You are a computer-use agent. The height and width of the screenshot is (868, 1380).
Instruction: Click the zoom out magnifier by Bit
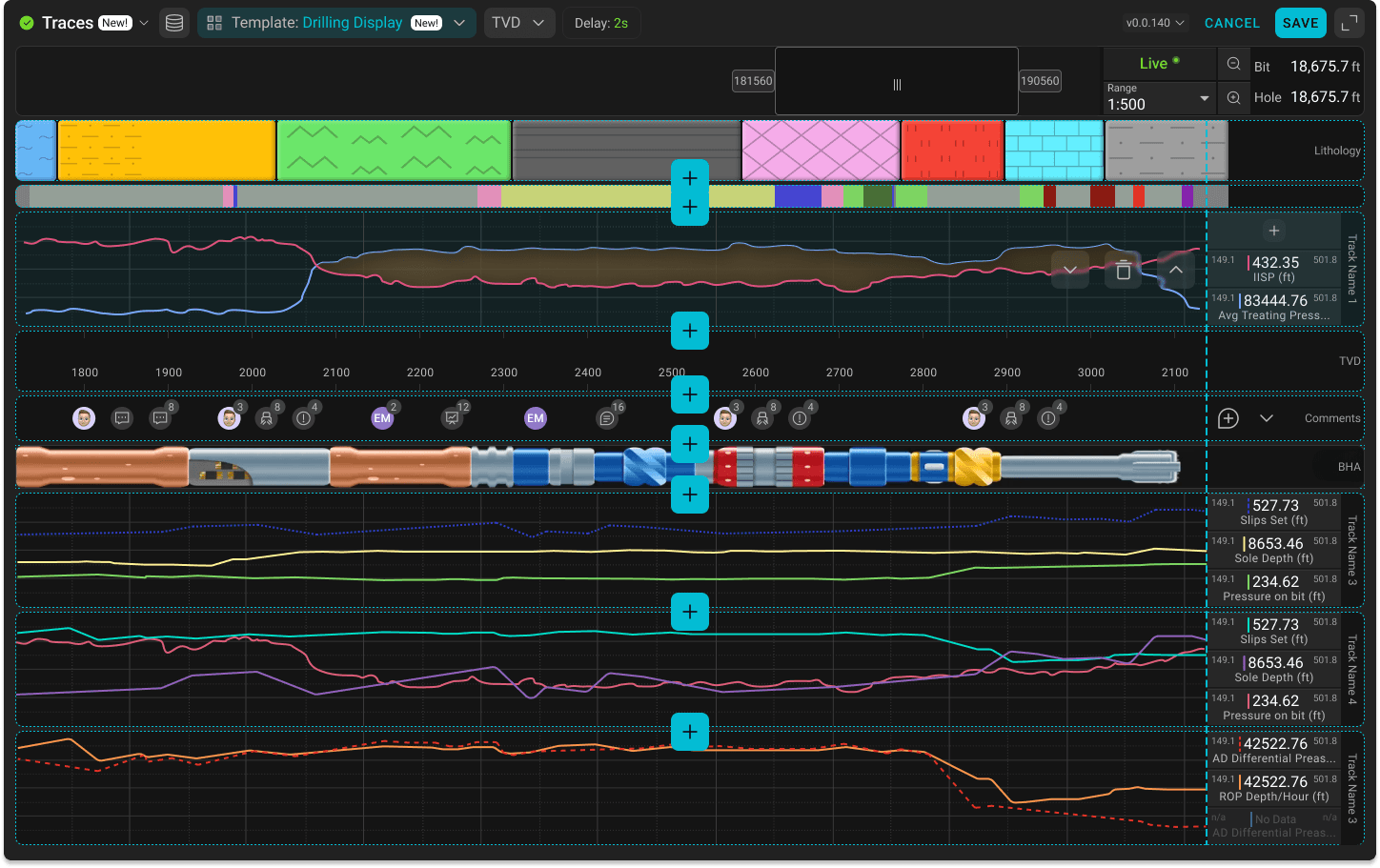pyautogui.click(x=1233, y=65)
